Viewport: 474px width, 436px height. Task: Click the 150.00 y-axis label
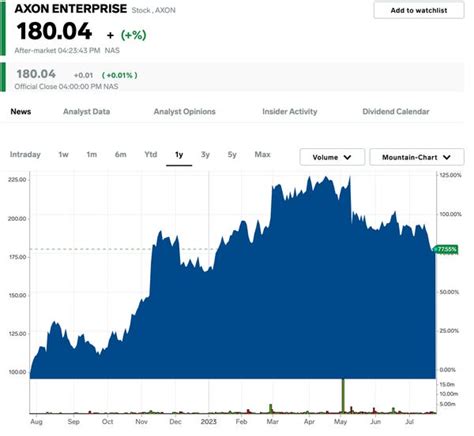(17, 295)
